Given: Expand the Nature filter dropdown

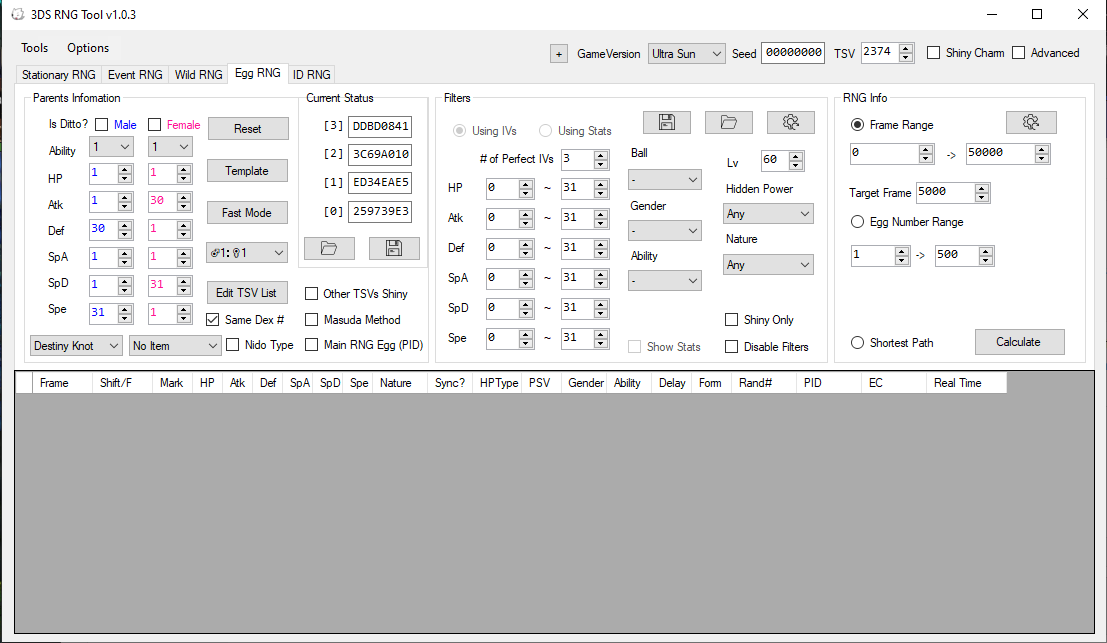Looking at the screenshot, I should (x=768, y=265).
